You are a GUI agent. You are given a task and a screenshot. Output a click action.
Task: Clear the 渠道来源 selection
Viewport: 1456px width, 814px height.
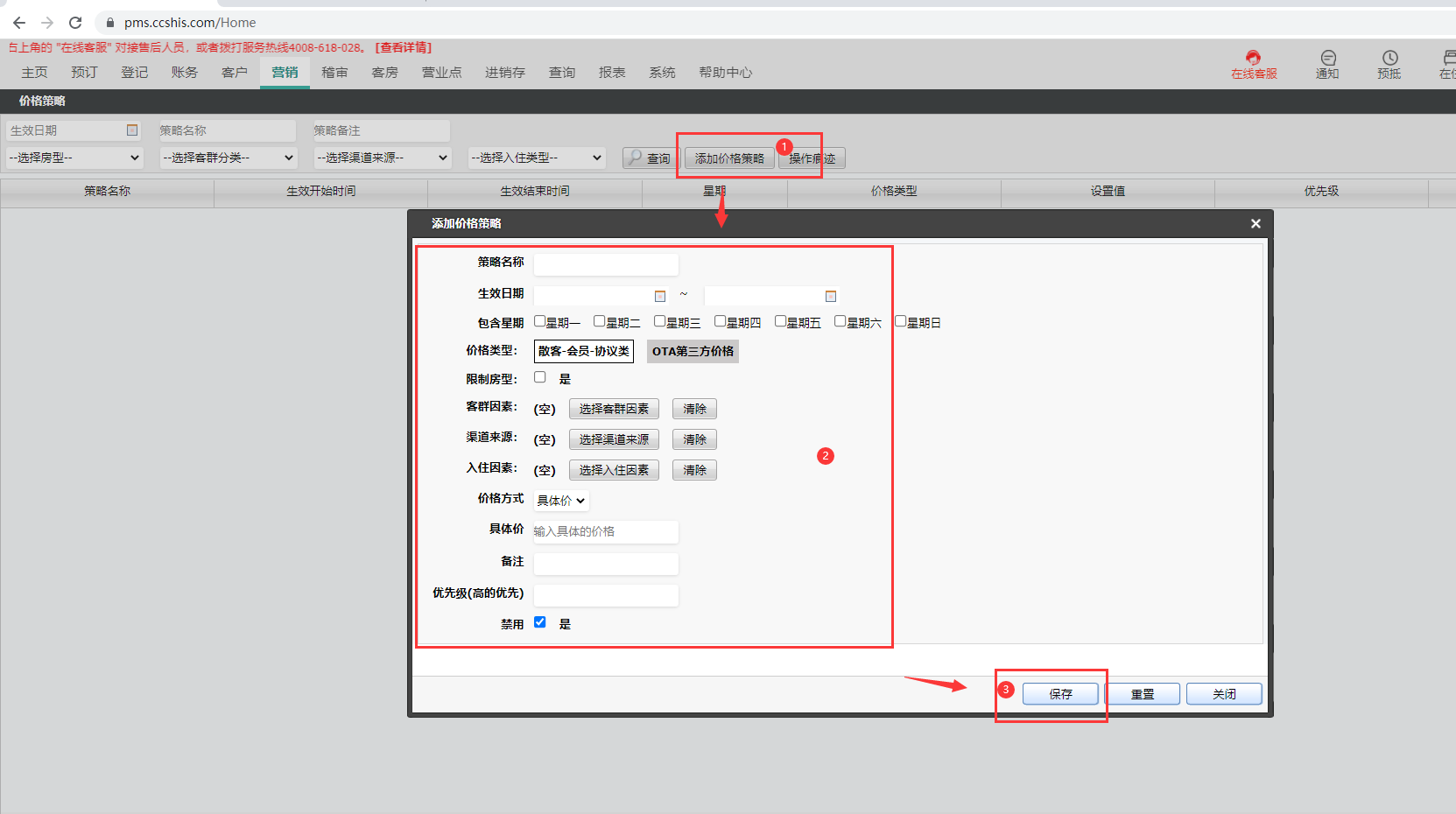[x=695, y=439]
